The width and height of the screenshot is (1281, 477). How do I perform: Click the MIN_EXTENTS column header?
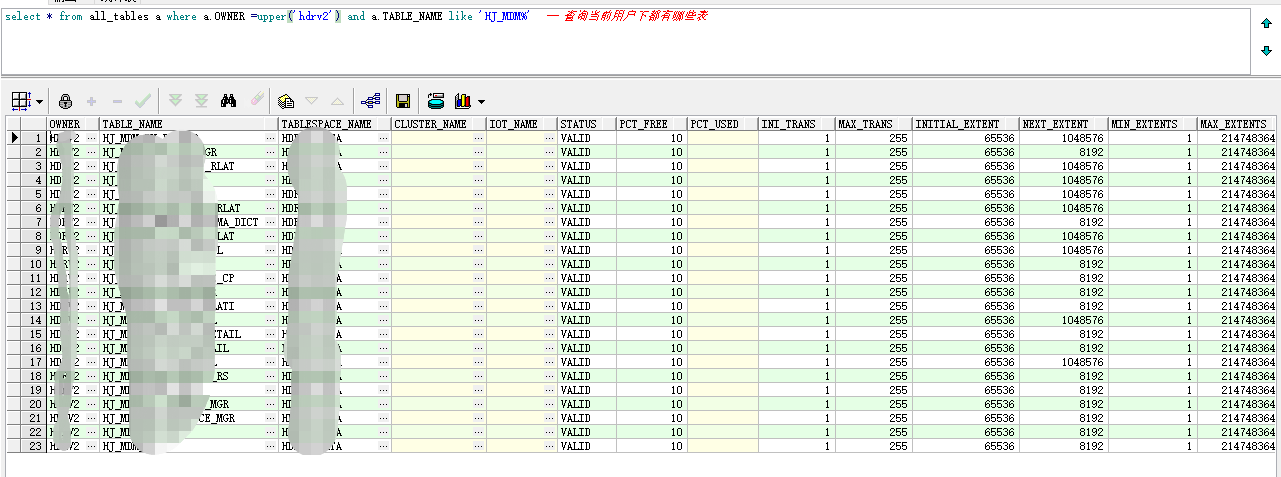1153,124
